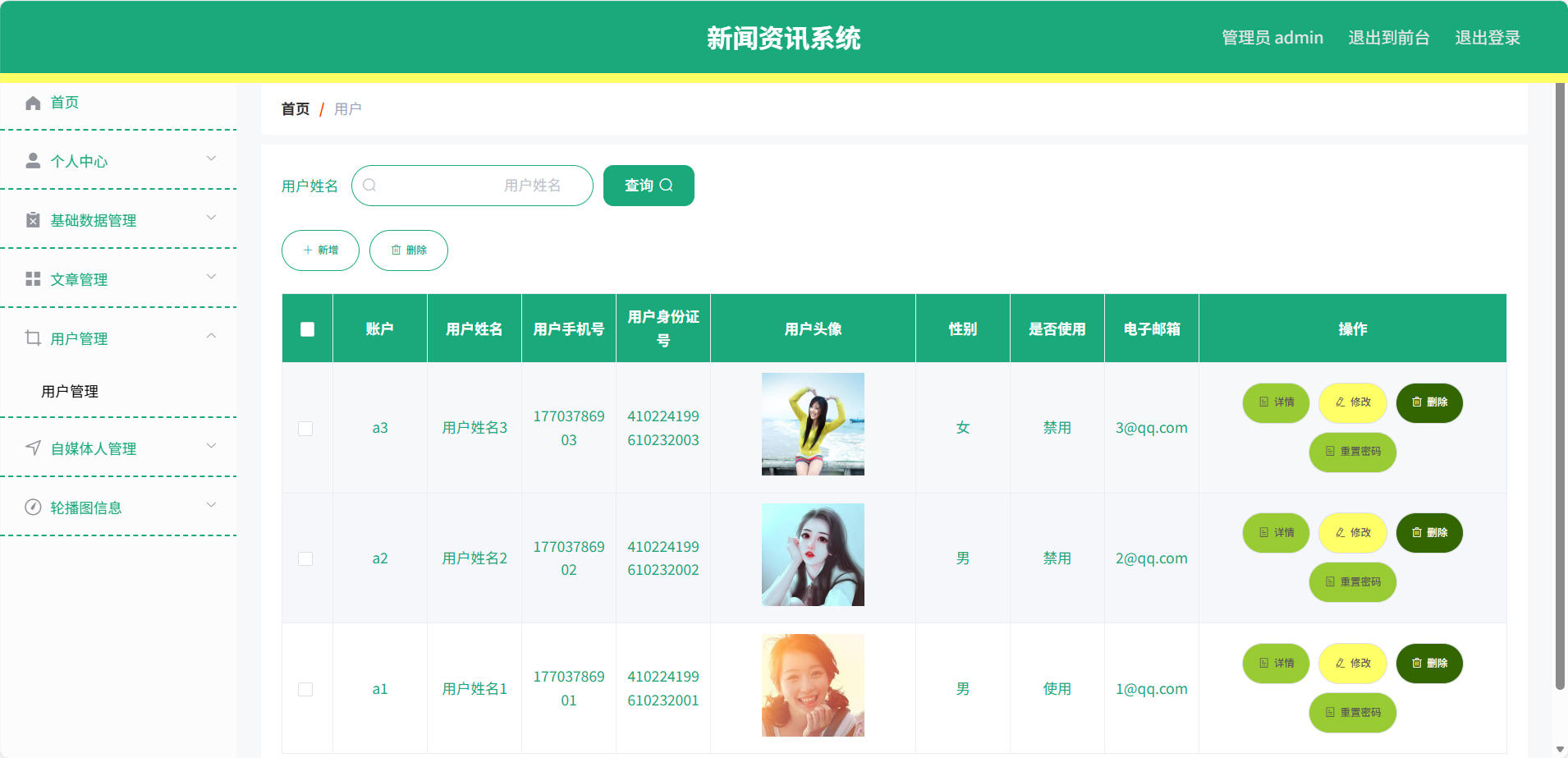Click 修改 for user a1
1568x758 pixels.
click(x=1353, y=664)
